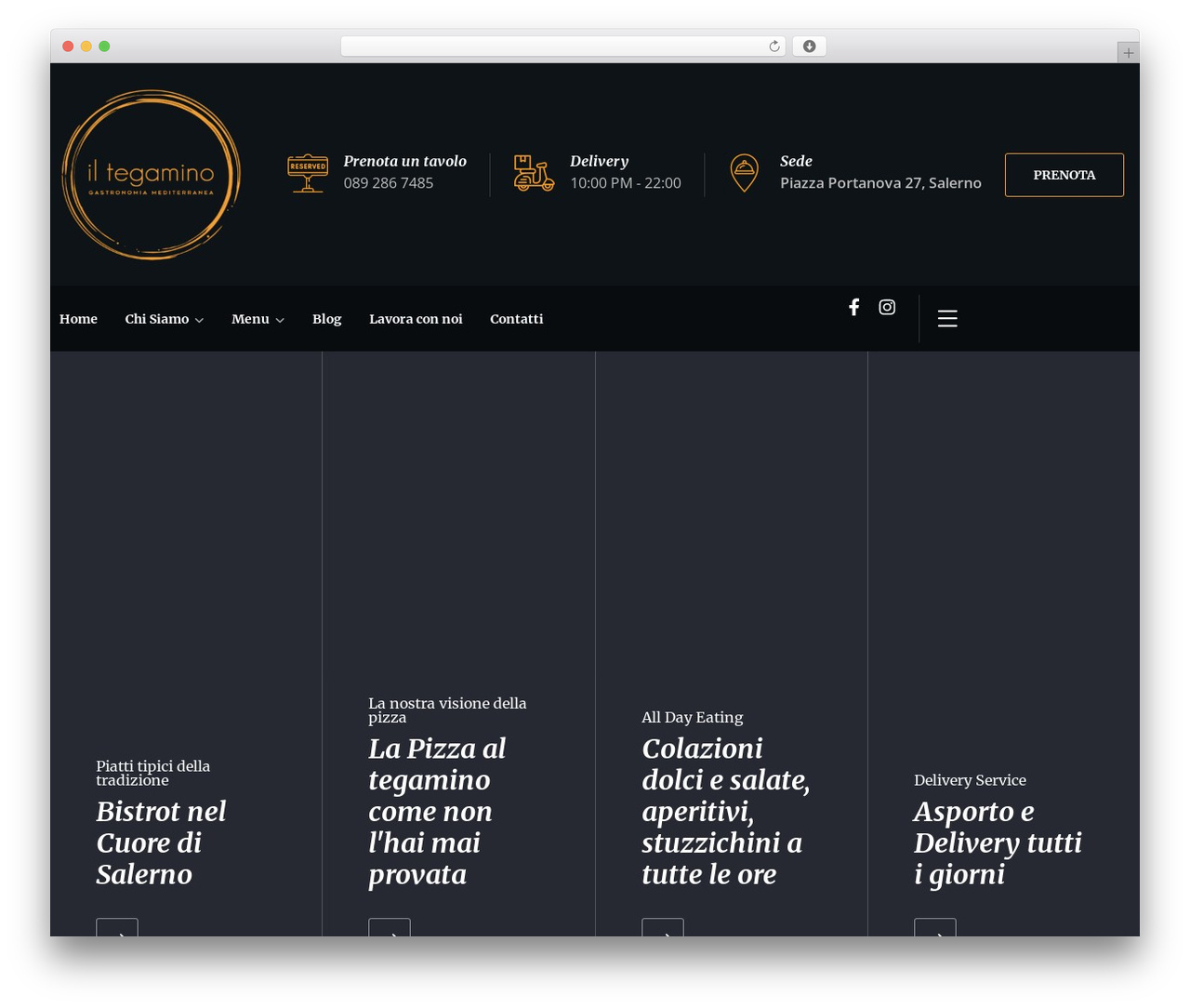Click Piatti tipici della tradizione subtitle
This screenshot has width=1190, height=1008.
153,773
